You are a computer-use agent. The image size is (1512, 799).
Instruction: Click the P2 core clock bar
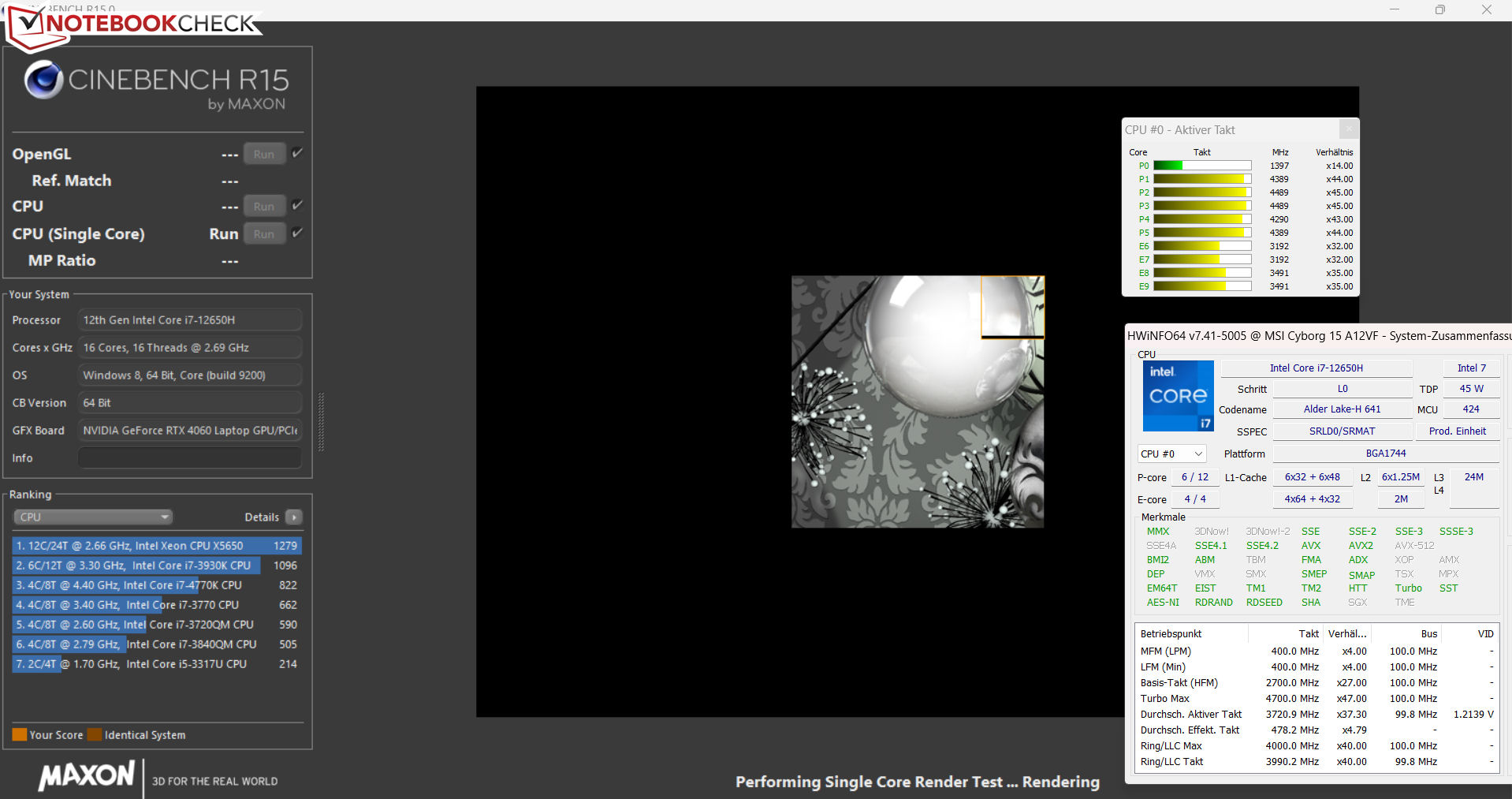[x=1202, y=192]
